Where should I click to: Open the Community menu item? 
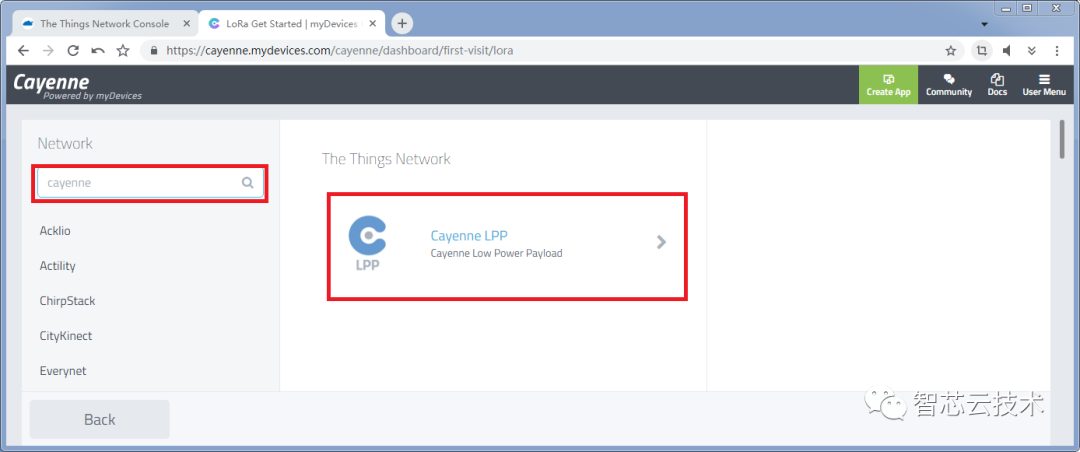[948, 85]
